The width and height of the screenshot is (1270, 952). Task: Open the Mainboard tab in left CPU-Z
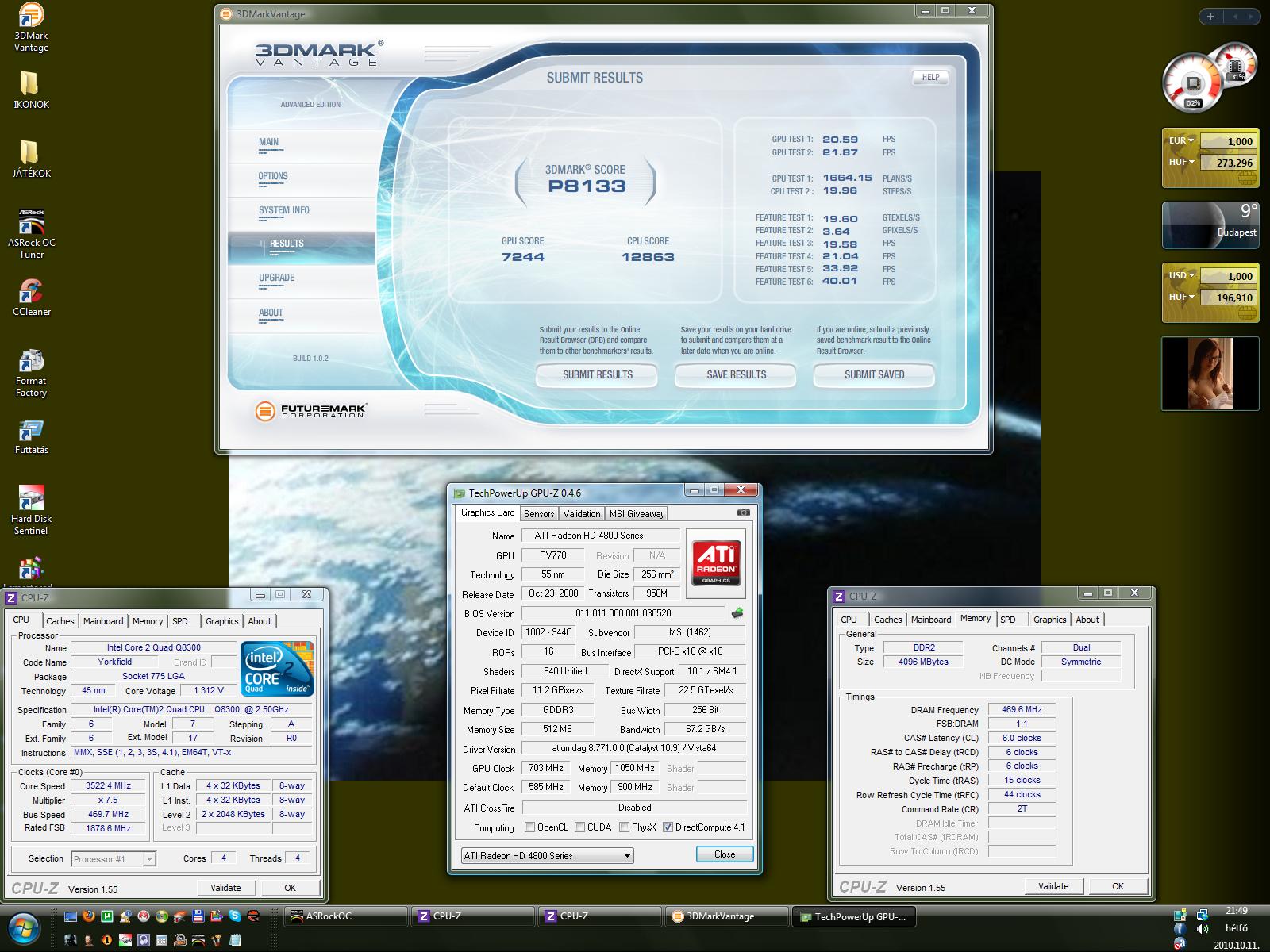tap(103, 621)
